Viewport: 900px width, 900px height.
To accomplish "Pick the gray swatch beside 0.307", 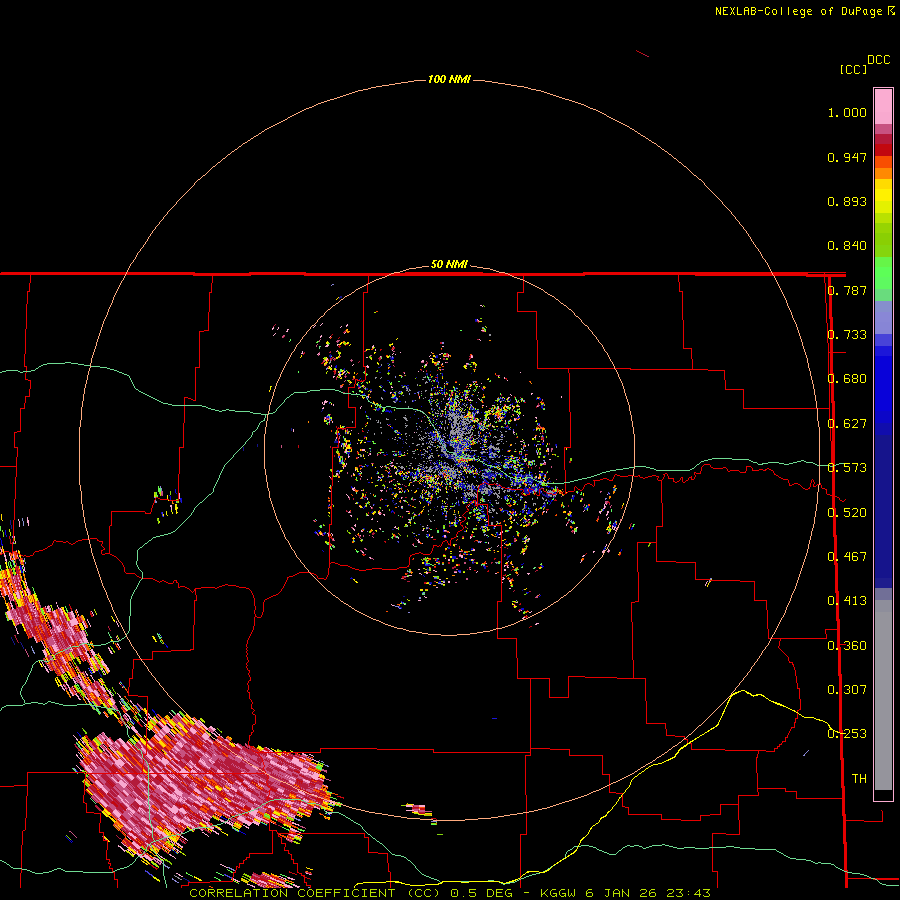I will [883, 695].
